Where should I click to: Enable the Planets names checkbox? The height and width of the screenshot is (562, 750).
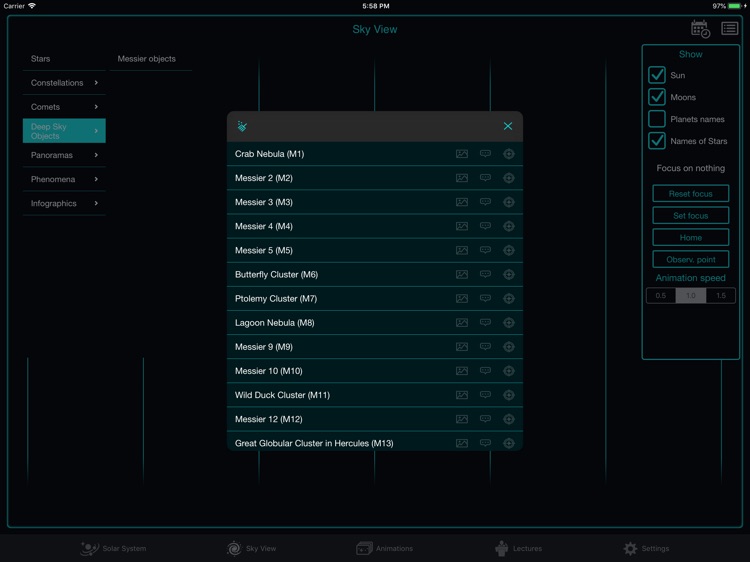657,119
